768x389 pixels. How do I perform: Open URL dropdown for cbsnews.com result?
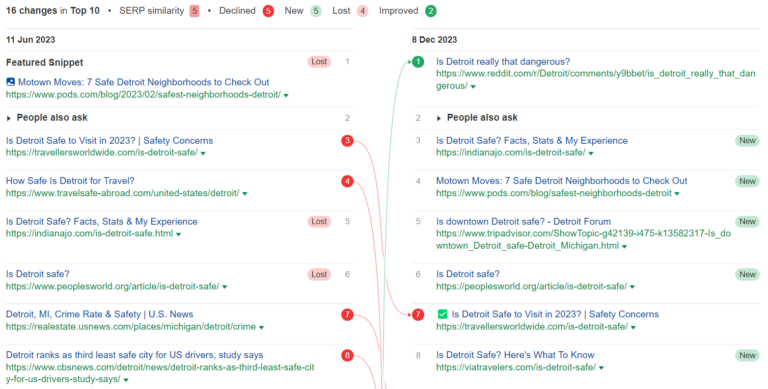126,380
